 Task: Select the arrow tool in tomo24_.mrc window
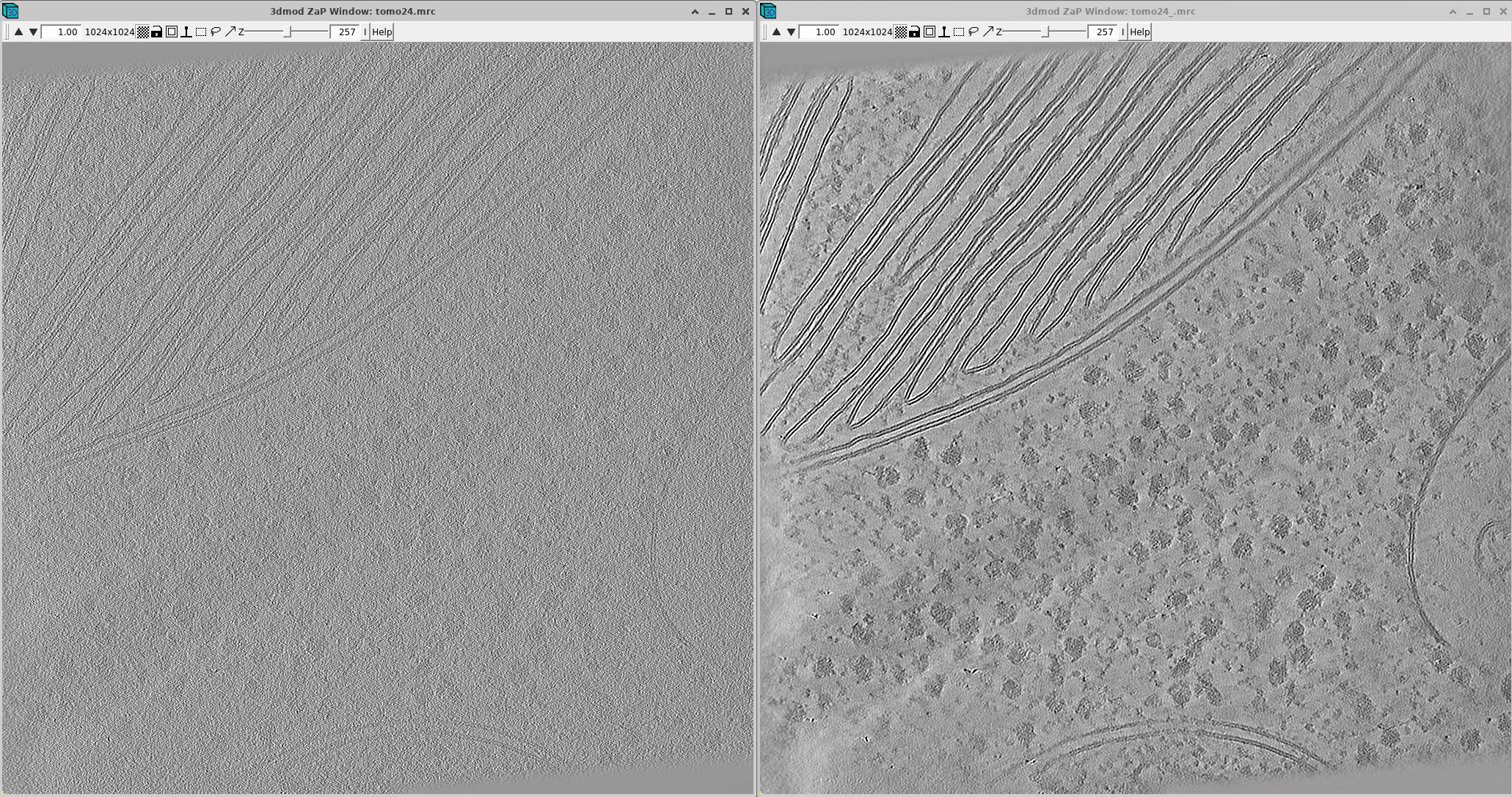(988, 32)
